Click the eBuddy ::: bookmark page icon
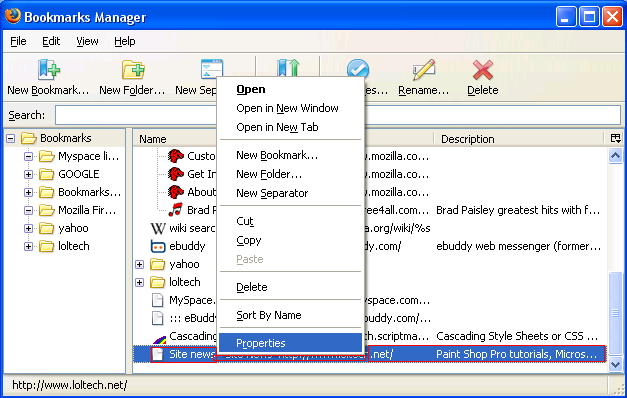Screen dimensions: 627x398 pyautogui.click(x=158, y=318)
